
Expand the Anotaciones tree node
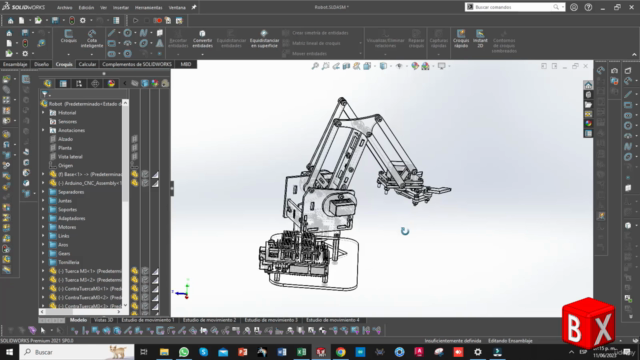(43, 130)
